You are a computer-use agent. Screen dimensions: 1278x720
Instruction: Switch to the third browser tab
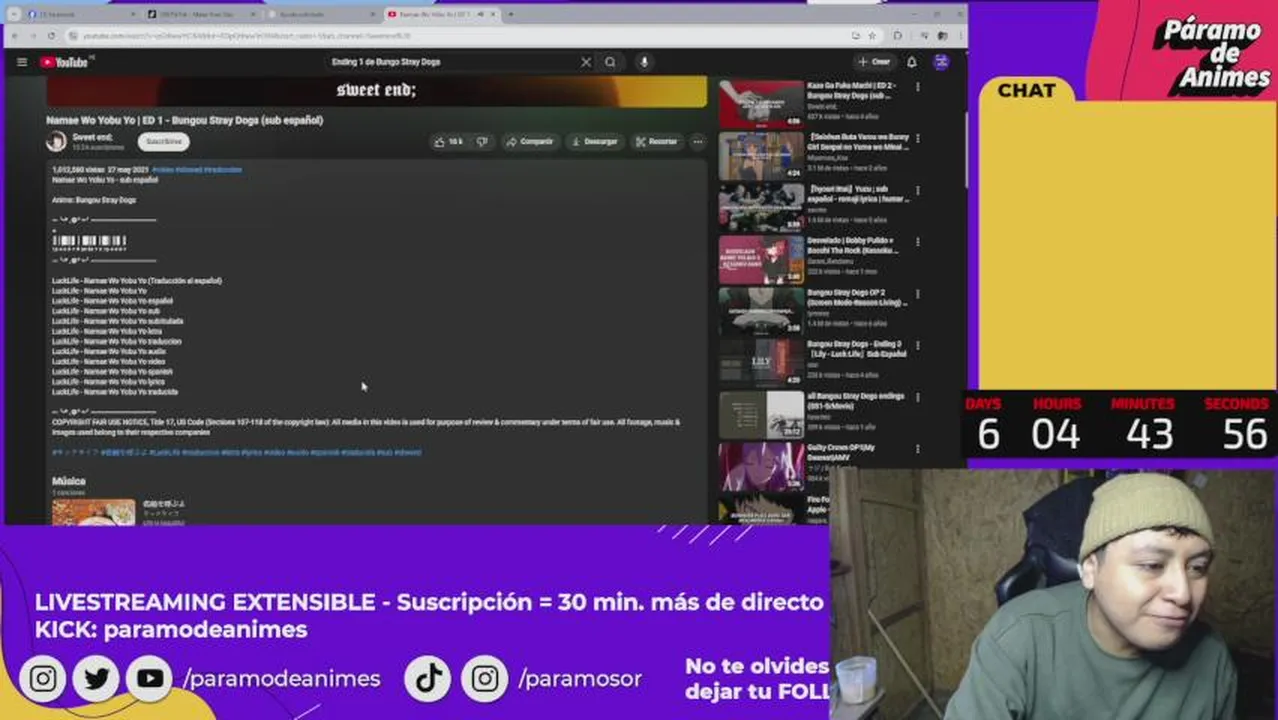[x=323, y=14]
